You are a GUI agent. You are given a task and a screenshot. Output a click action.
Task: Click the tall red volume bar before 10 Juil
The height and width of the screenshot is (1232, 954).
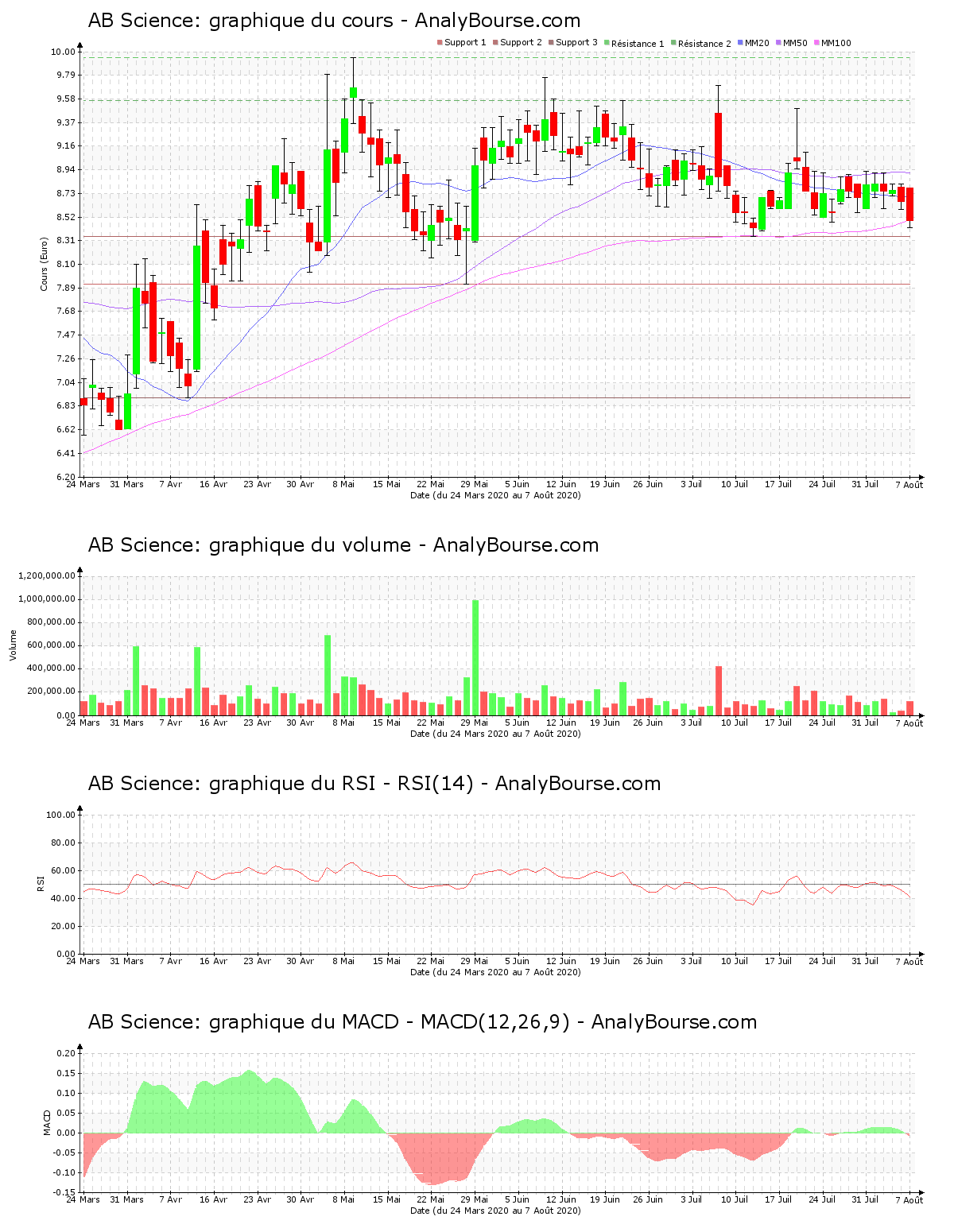tap(719, 691)
